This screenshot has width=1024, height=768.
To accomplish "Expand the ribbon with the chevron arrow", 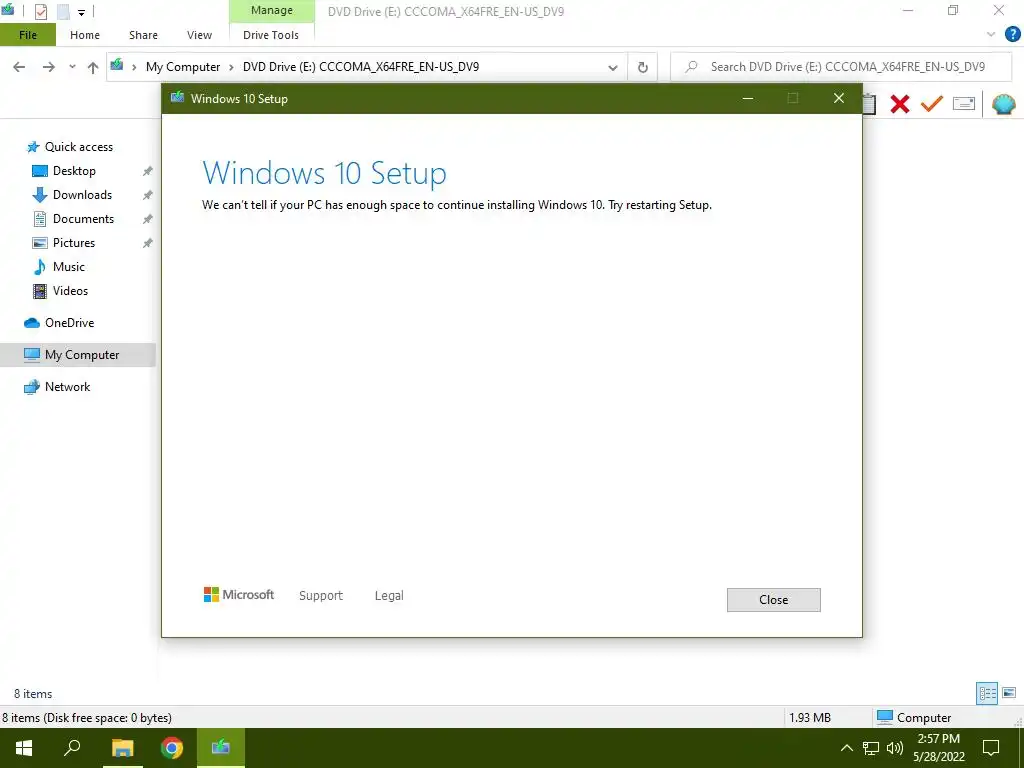I will (x=991, y=35).
